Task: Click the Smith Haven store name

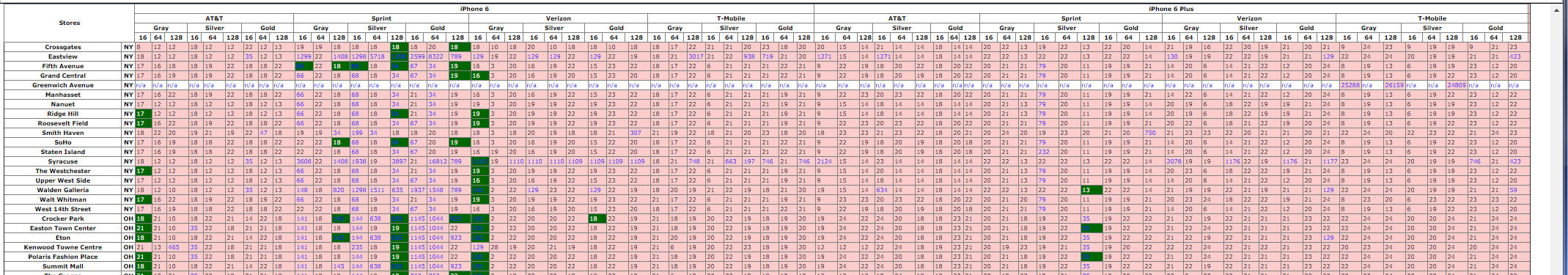Action: tap(63, 133)
